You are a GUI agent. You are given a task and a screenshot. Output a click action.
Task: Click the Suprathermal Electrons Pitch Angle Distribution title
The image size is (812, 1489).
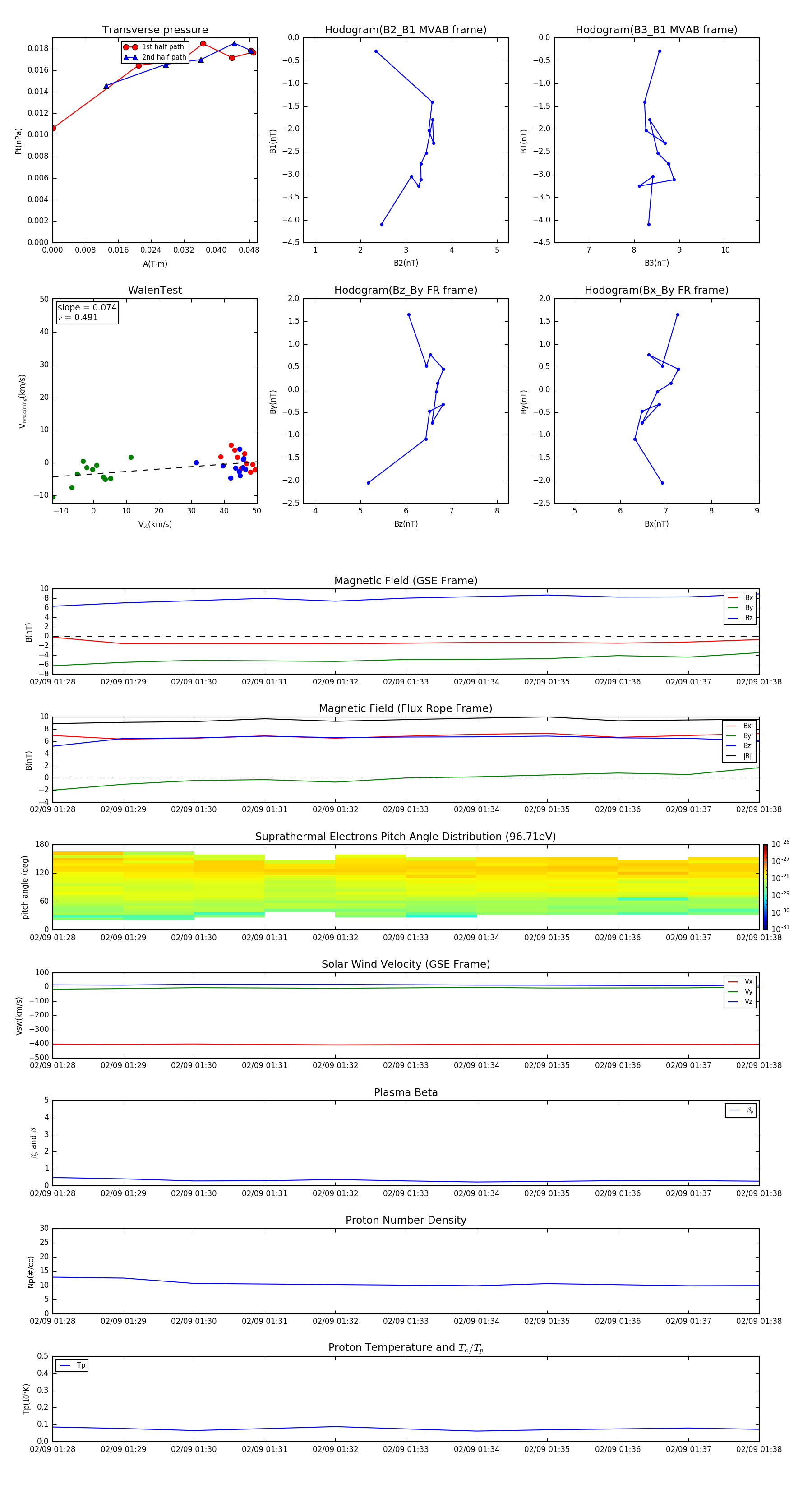point(406,837)
